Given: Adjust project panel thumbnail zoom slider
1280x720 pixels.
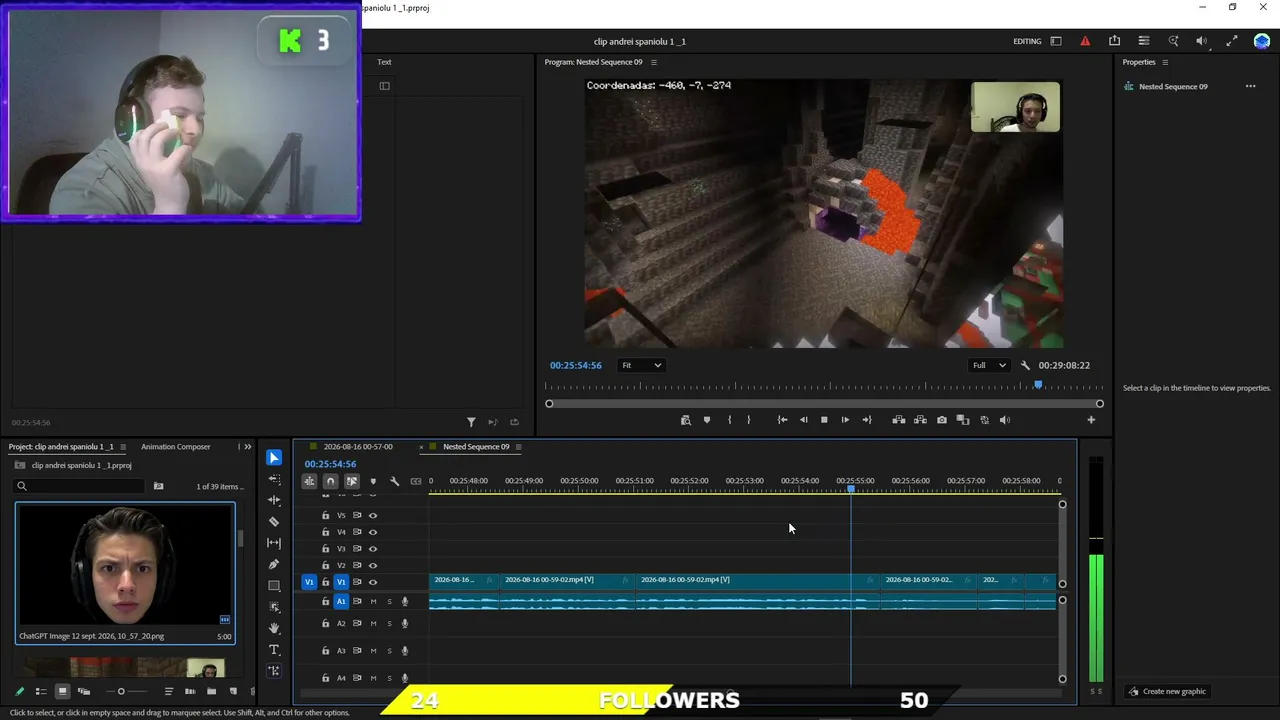Looking at the screenshot, I should click(121, 691).
